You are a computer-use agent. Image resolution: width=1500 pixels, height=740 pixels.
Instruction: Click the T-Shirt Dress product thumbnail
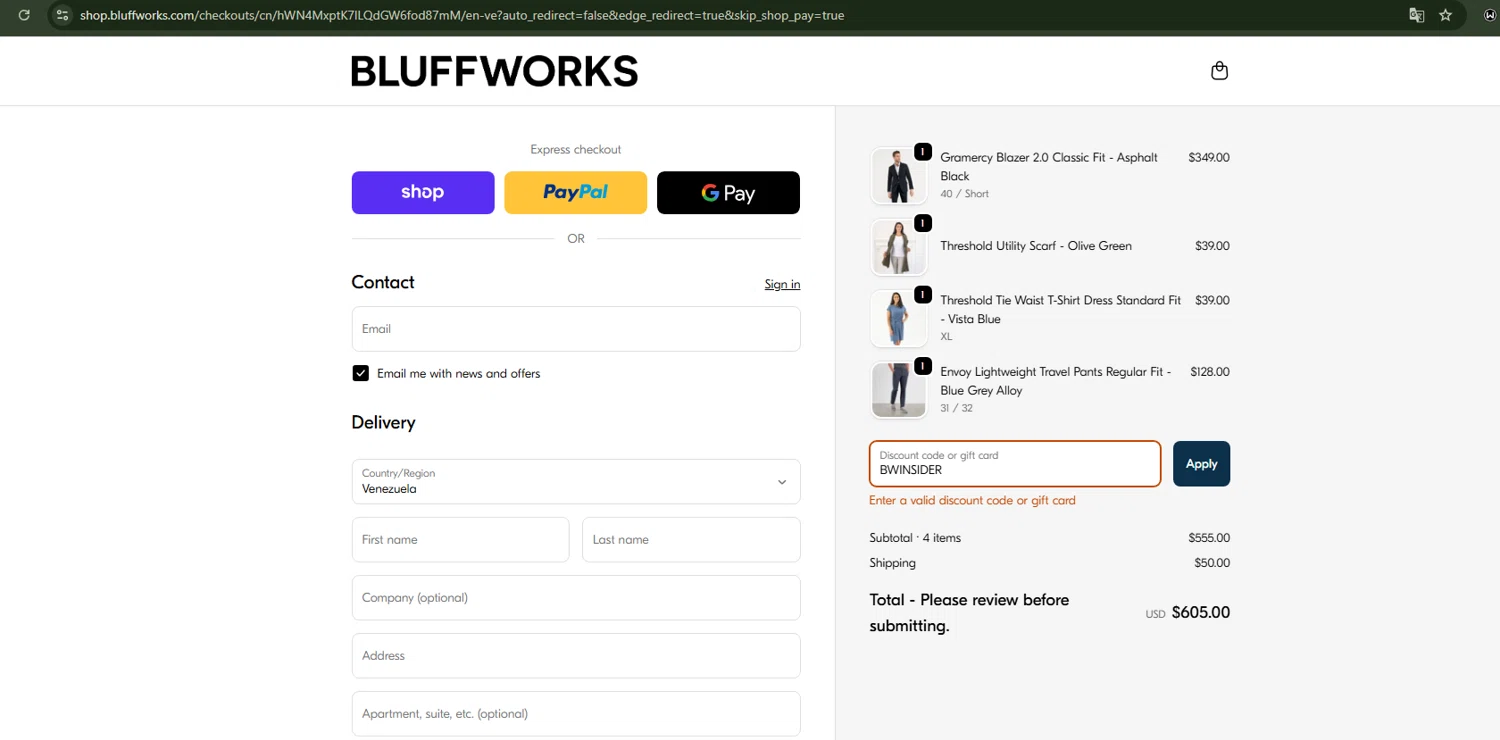tap(898, 318)
